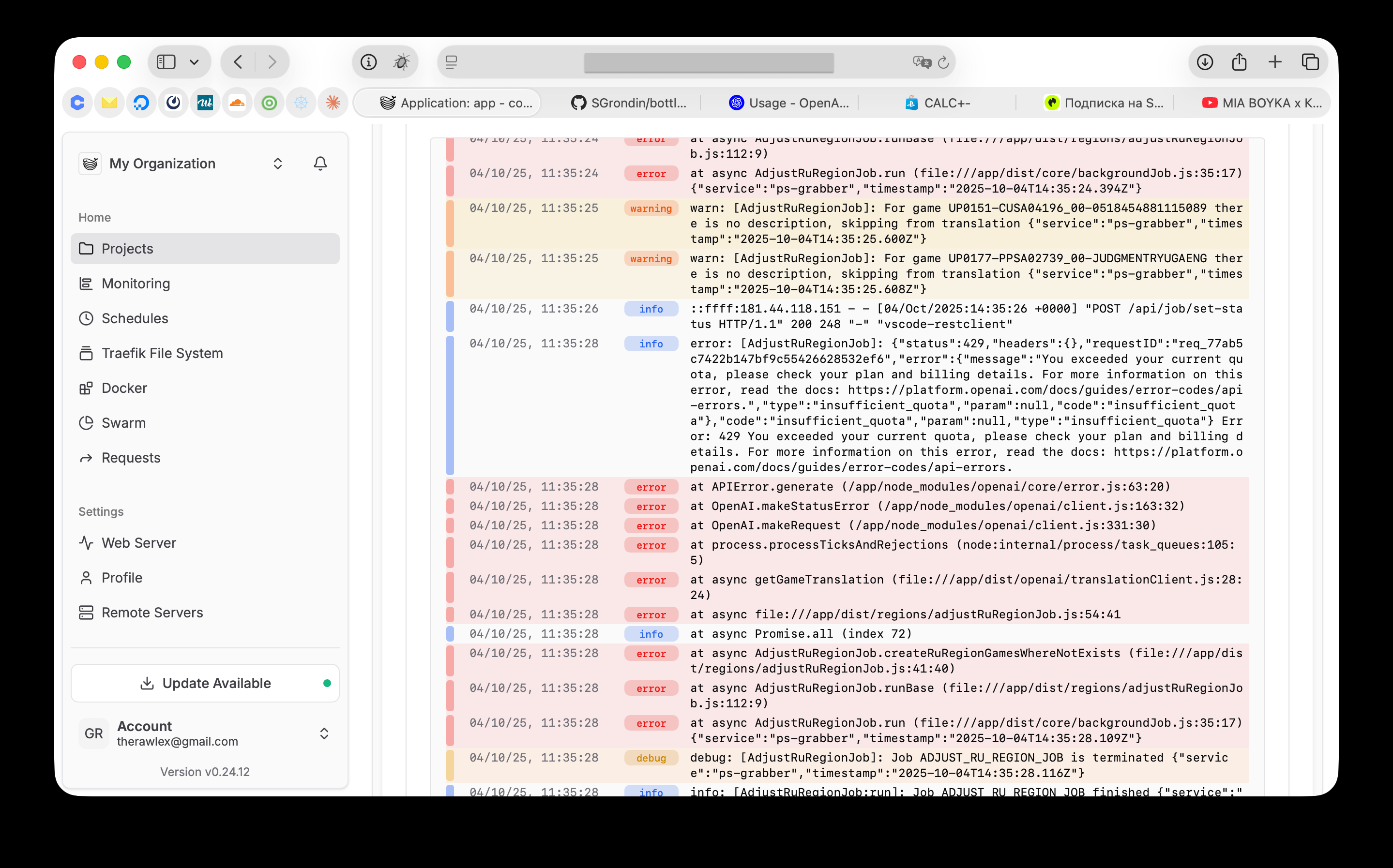Click the website translate icon
Screen dimensions: 1393x868
[x=922, y=62]
